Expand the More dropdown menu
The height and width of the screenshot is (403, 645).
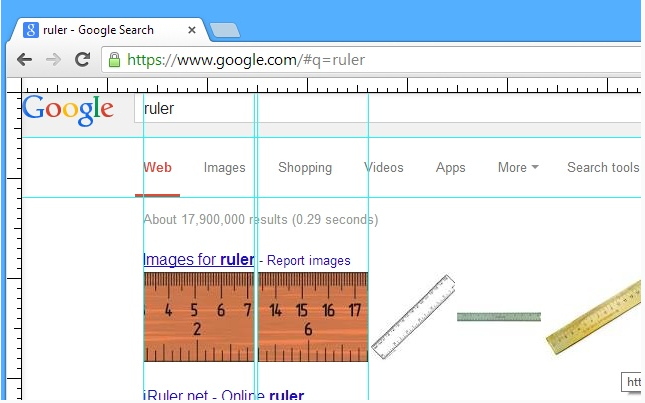tap(518, 167)
